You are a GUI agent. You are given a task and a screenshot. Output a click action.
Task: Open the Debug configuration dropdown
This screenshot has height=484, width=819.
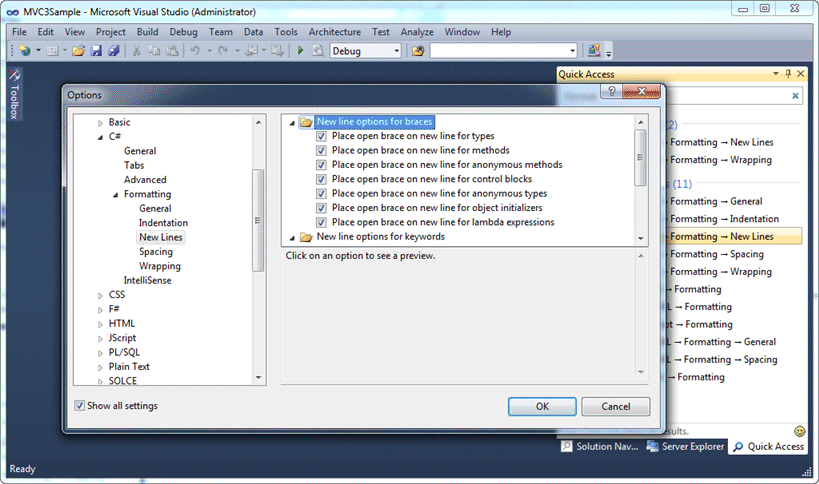pyautogui.click(x=396, y=51)
